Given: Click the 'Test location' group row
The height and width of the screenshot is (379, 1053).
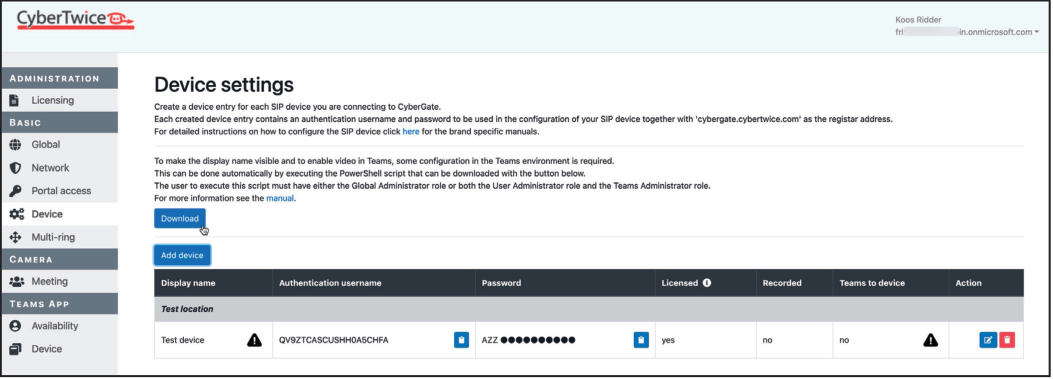Looking at the screenshot, I should pos(589,309).
